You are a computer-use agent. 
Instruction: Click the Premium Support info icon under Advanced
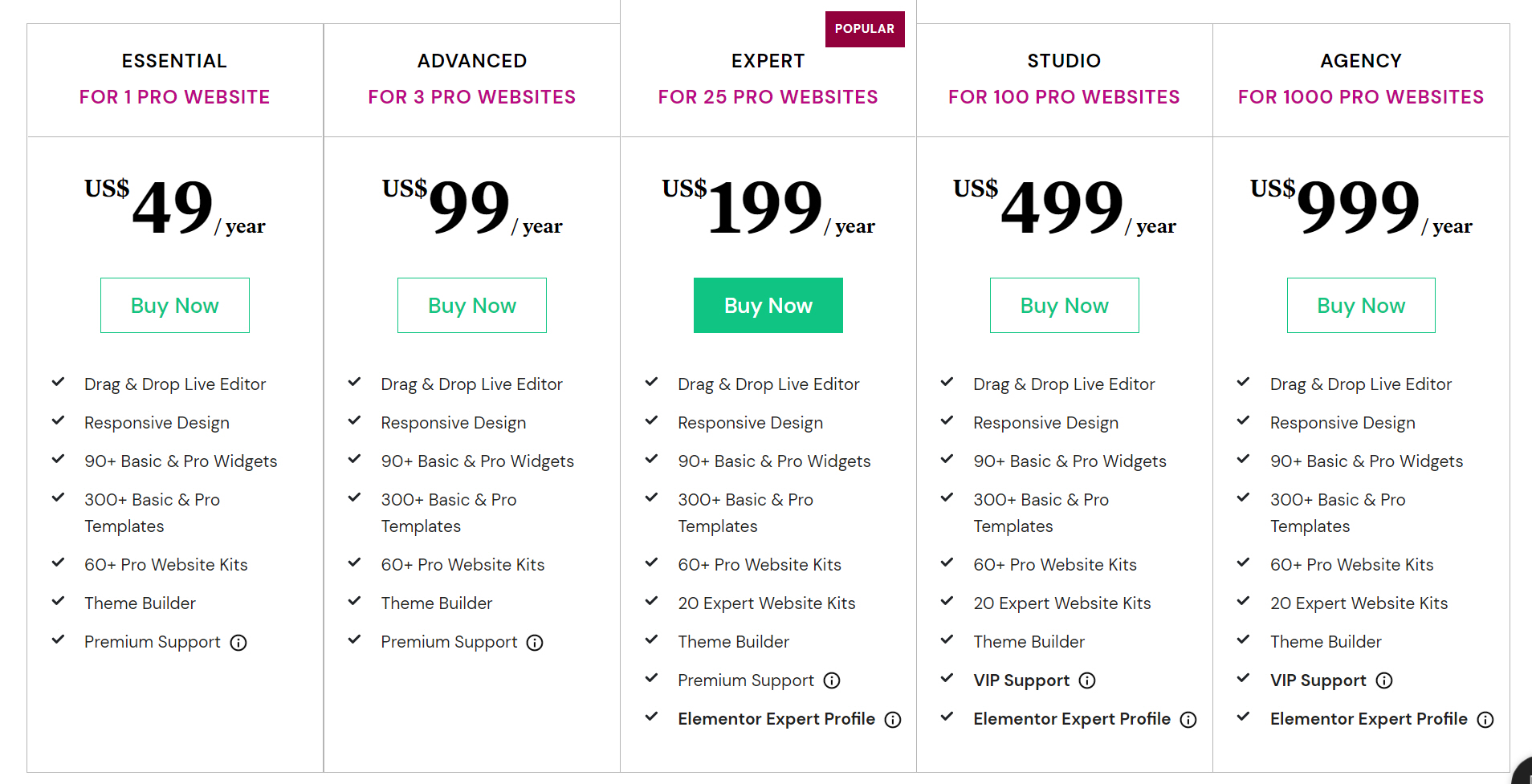point(535,642)
